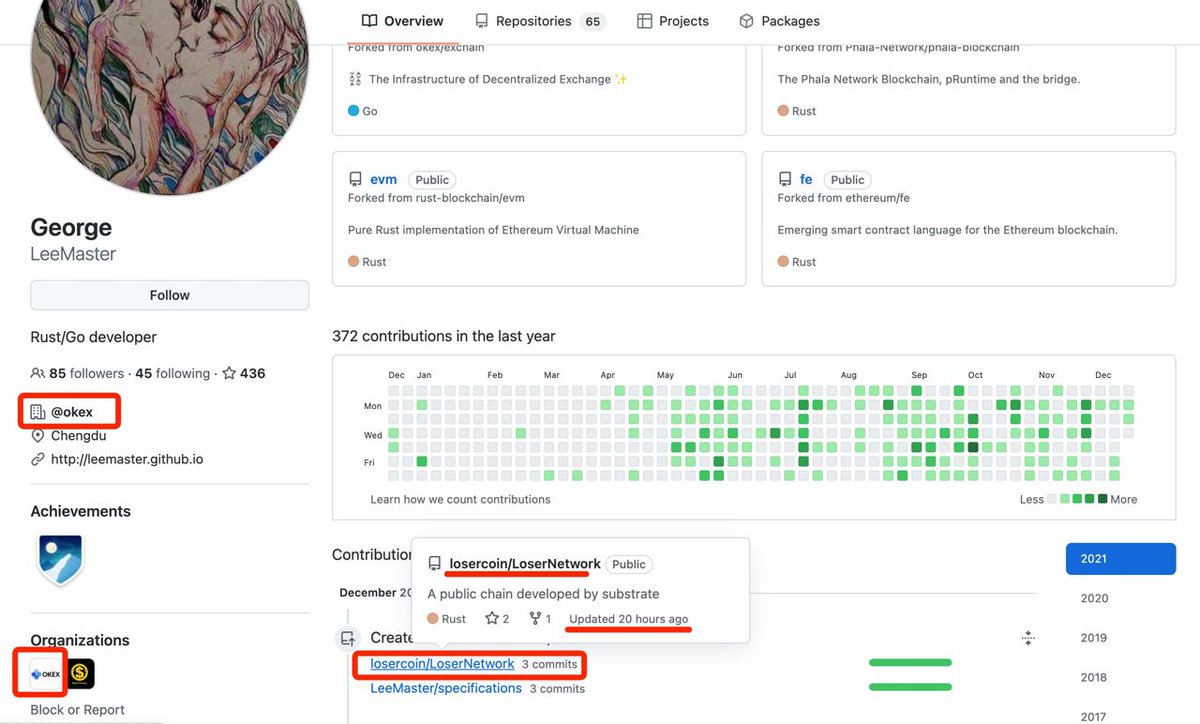The width and height of the screenshot is (1200, 724).
Task: Click the commit timeline repo icon
Action: (347, 637)
